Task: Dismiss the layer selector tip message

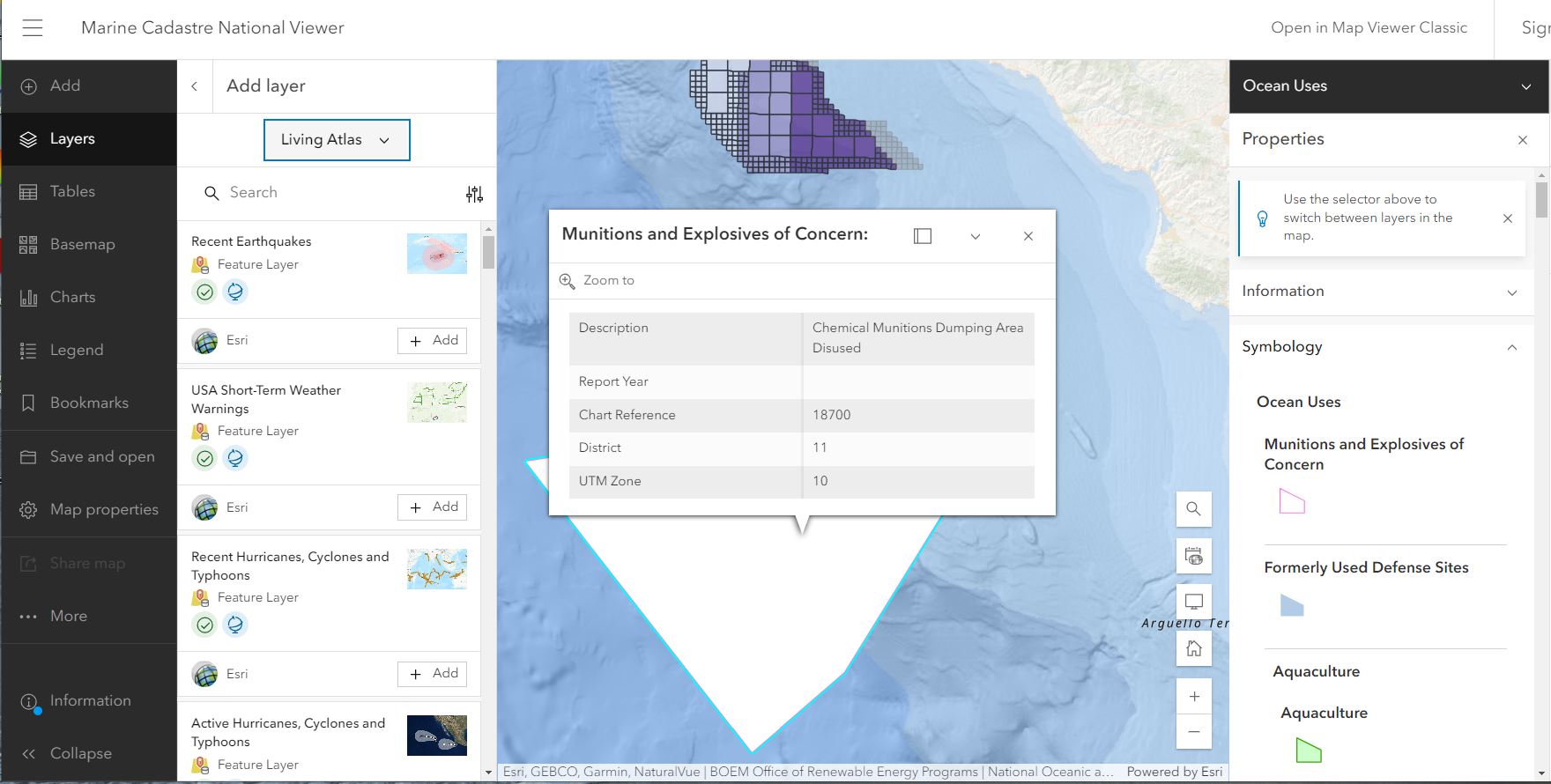Action: [1507, 218]
